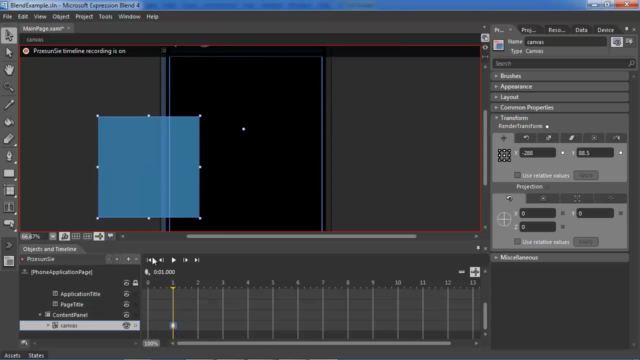Open the Projection Rotation tab

tap(509, 198)
